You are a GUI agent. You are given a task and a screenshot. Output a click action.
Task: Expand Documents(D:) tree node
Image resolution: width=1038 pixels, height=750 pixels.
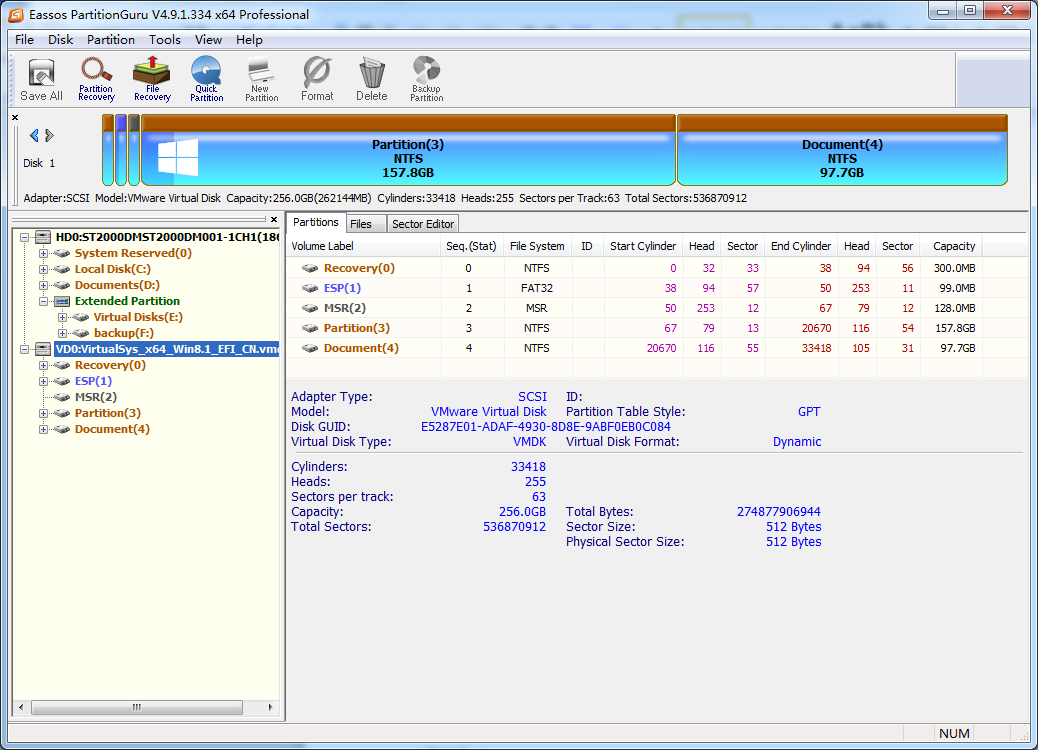click(x=43, y=285)
